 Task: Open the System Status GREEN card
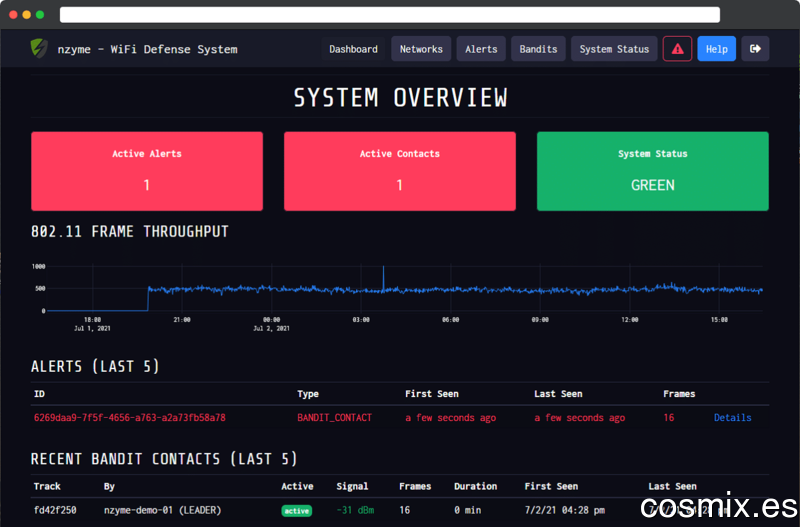[653, 171]
